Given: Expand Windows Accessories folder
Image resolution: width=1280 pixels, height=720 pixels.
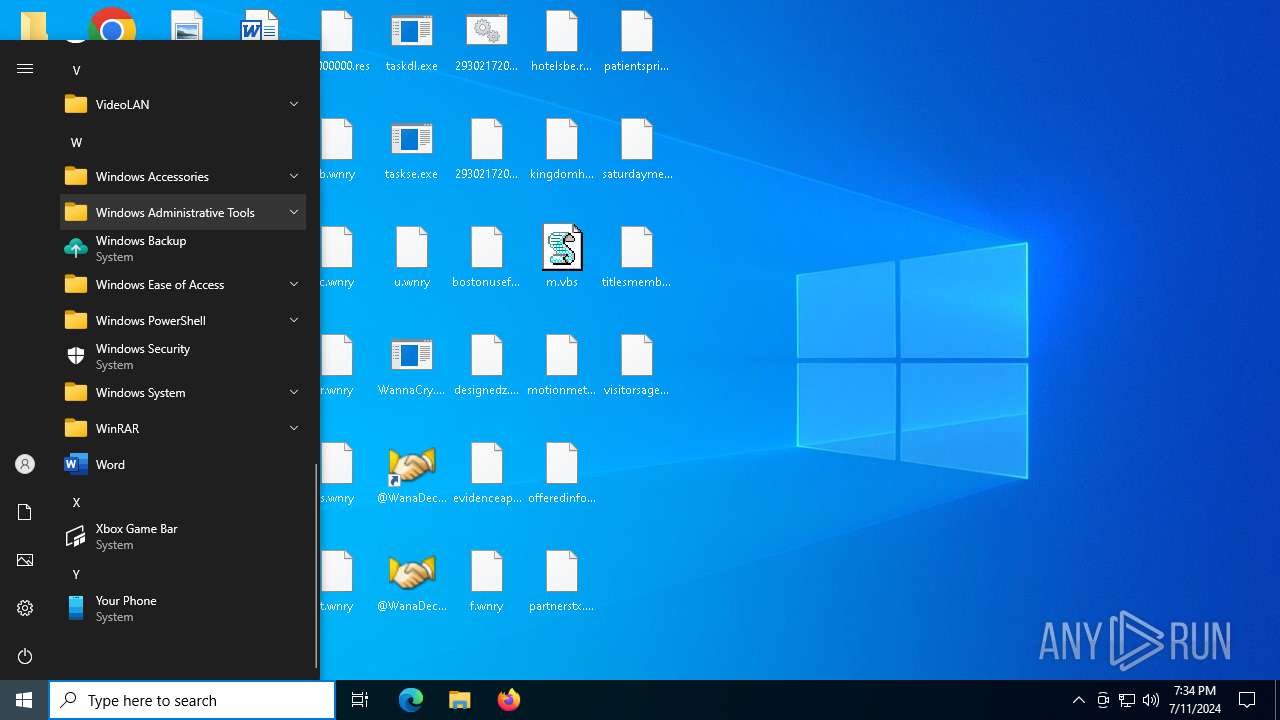Looking at the screenshot, I should click(183, 176).
